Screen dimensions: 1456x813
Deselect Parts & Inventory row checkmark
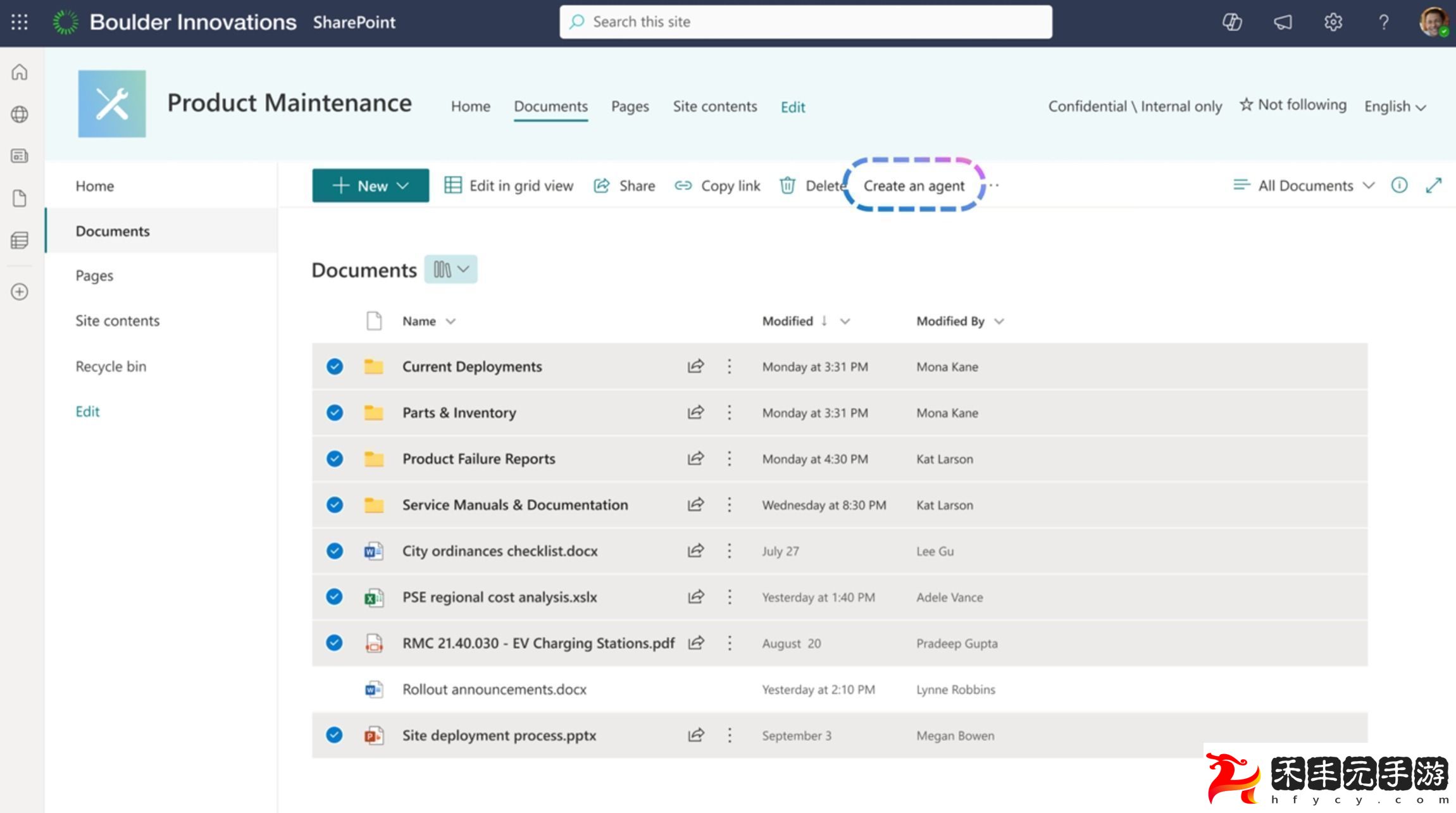(335, 413)
